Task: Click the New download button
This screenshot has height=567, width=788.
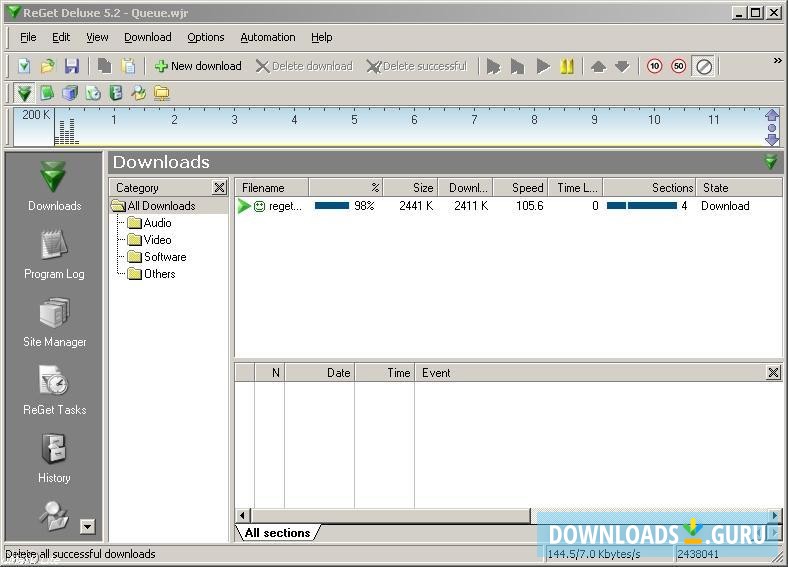Action: (197, 66)
